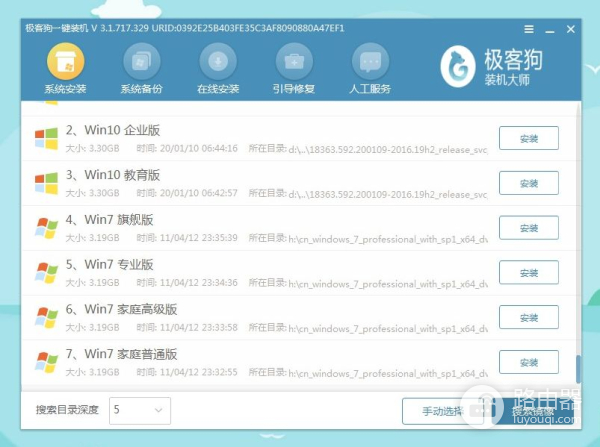
Task: Click the Win7 家庭普通版 directory path
Action: [388, 374]
